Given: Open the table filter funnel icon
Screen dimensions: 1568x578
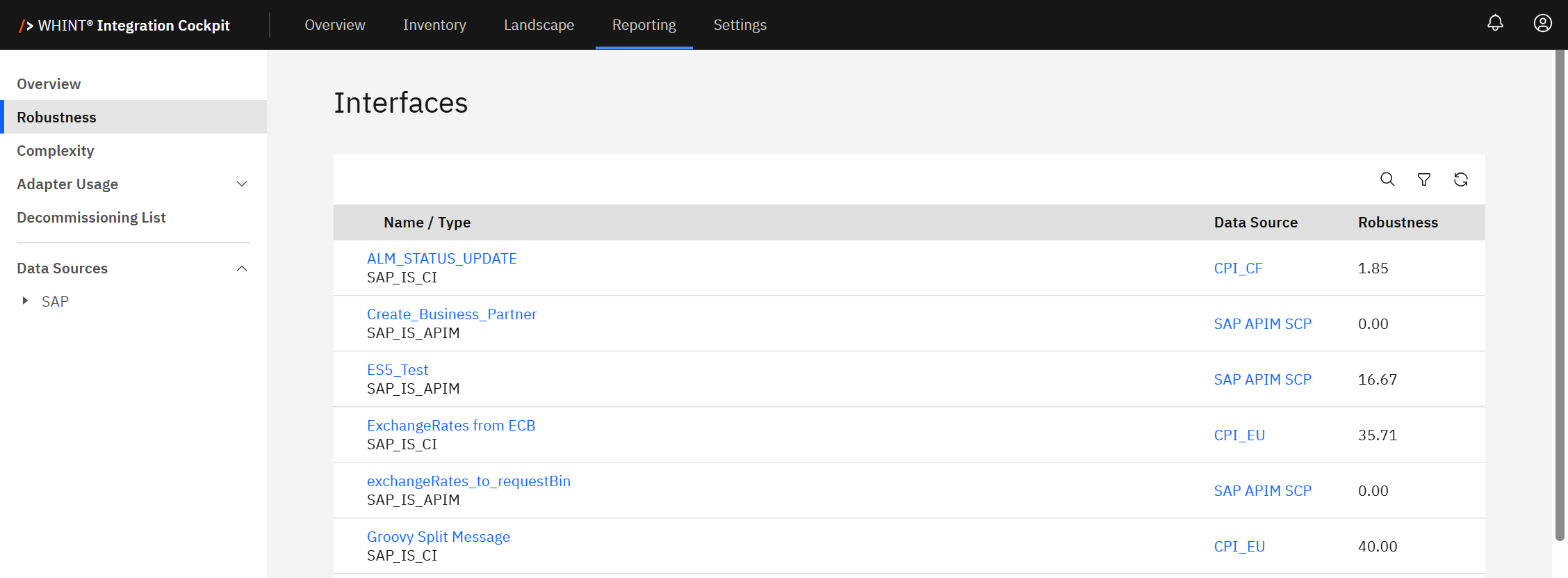Looking at the screenshot, I should [1424, 179].
